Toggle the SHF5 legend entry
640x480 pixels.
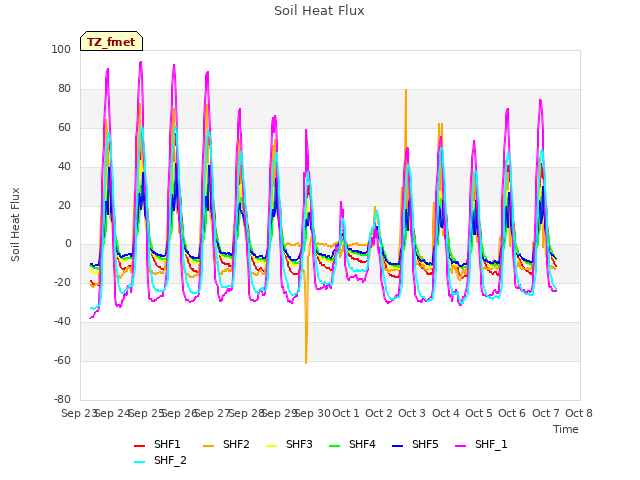click(415, 444)
